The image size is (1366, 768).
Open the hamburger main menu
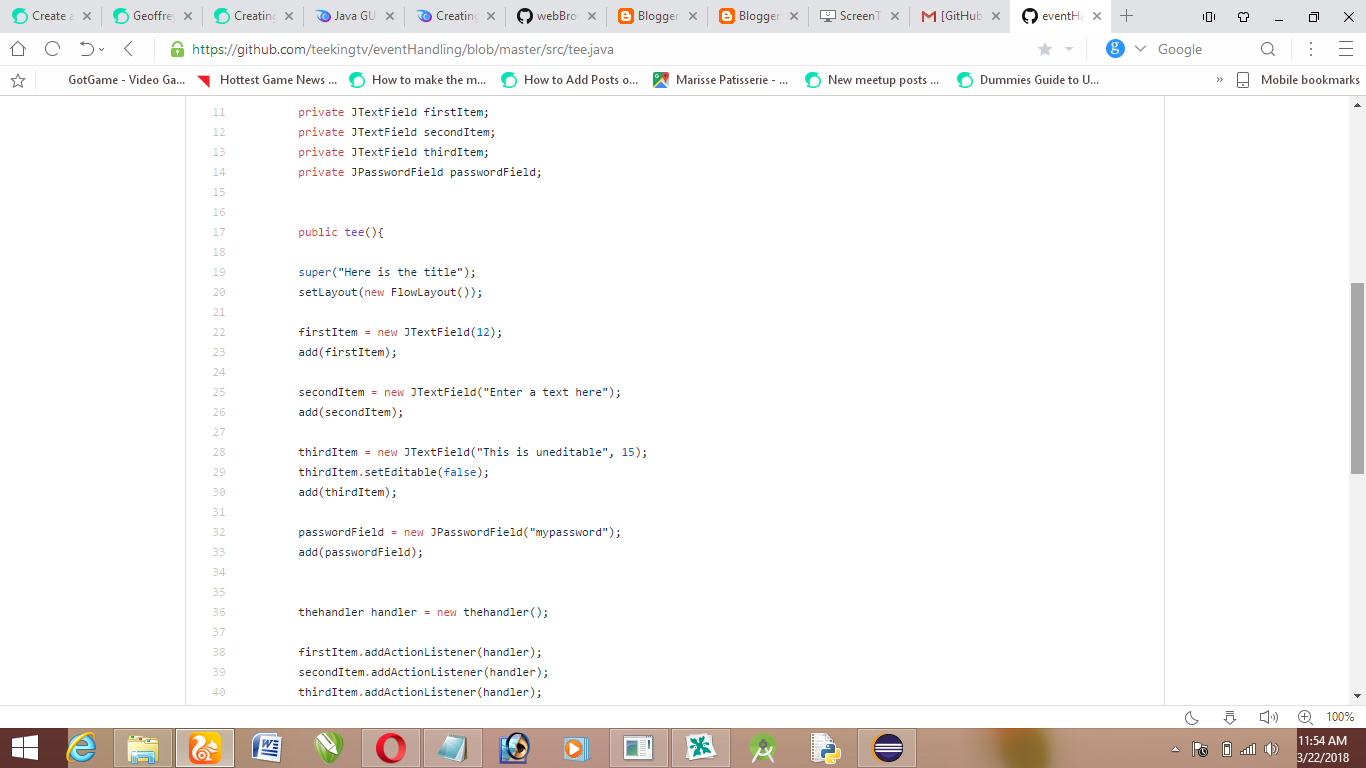[1345, 49]
